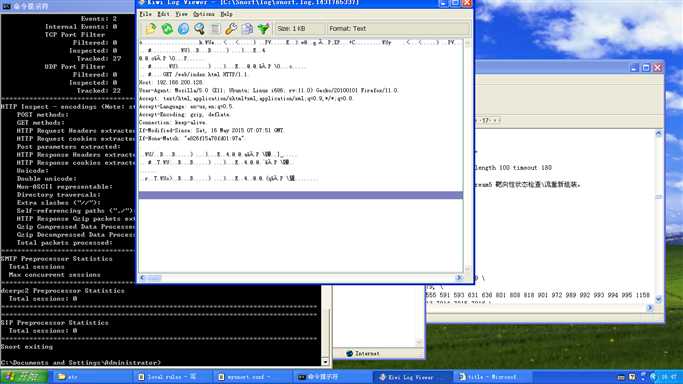The height and width of the screenshot is (384, 683).
Task: Switch to the etc folder taskbar item
Action: pyautogui.click(x=91, y=377)
